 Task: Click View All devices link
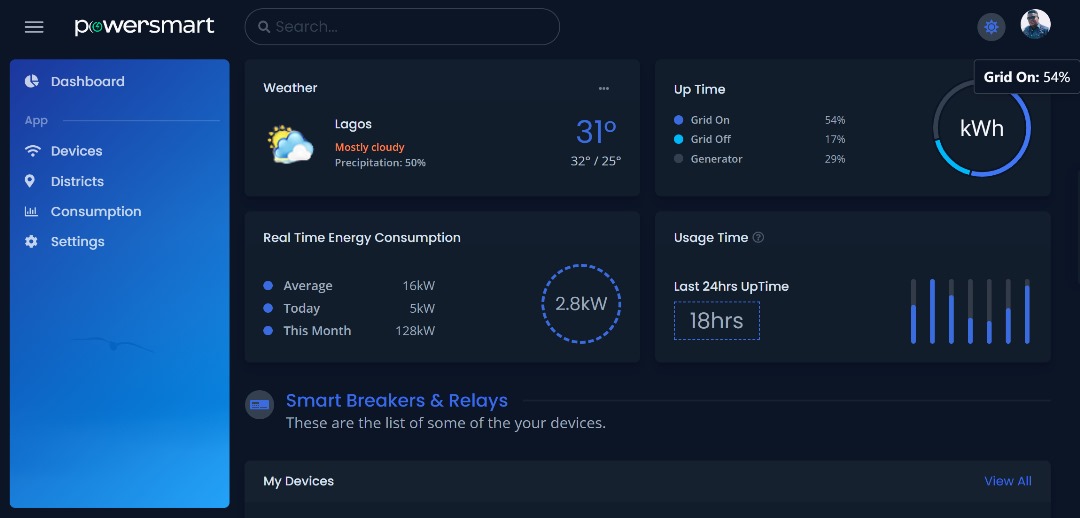point(1008,481)
